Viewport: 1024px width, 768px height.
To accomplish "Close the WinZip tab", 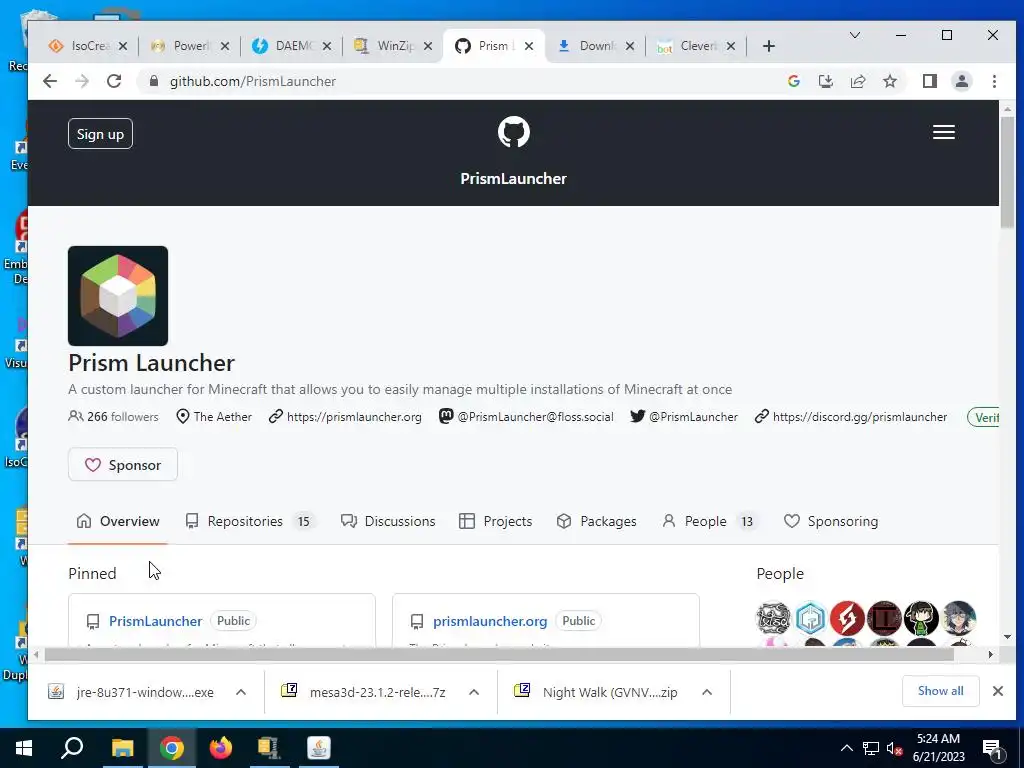I will (x=427, y=46).
